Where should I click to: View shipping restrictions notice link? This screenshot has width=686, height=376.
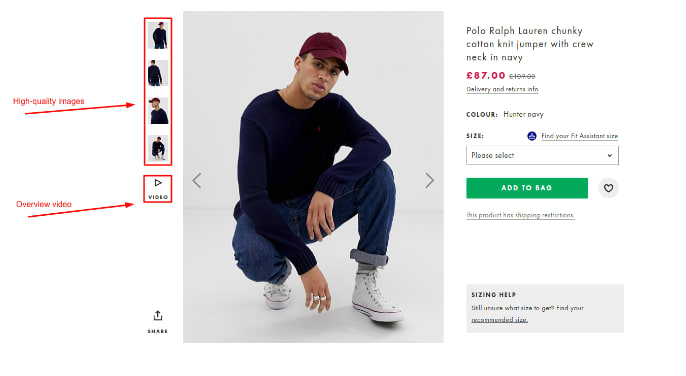click(520, 215)
